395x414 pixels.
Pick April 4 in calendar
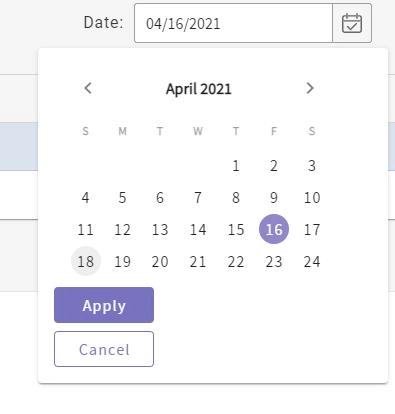pos(85,198)
